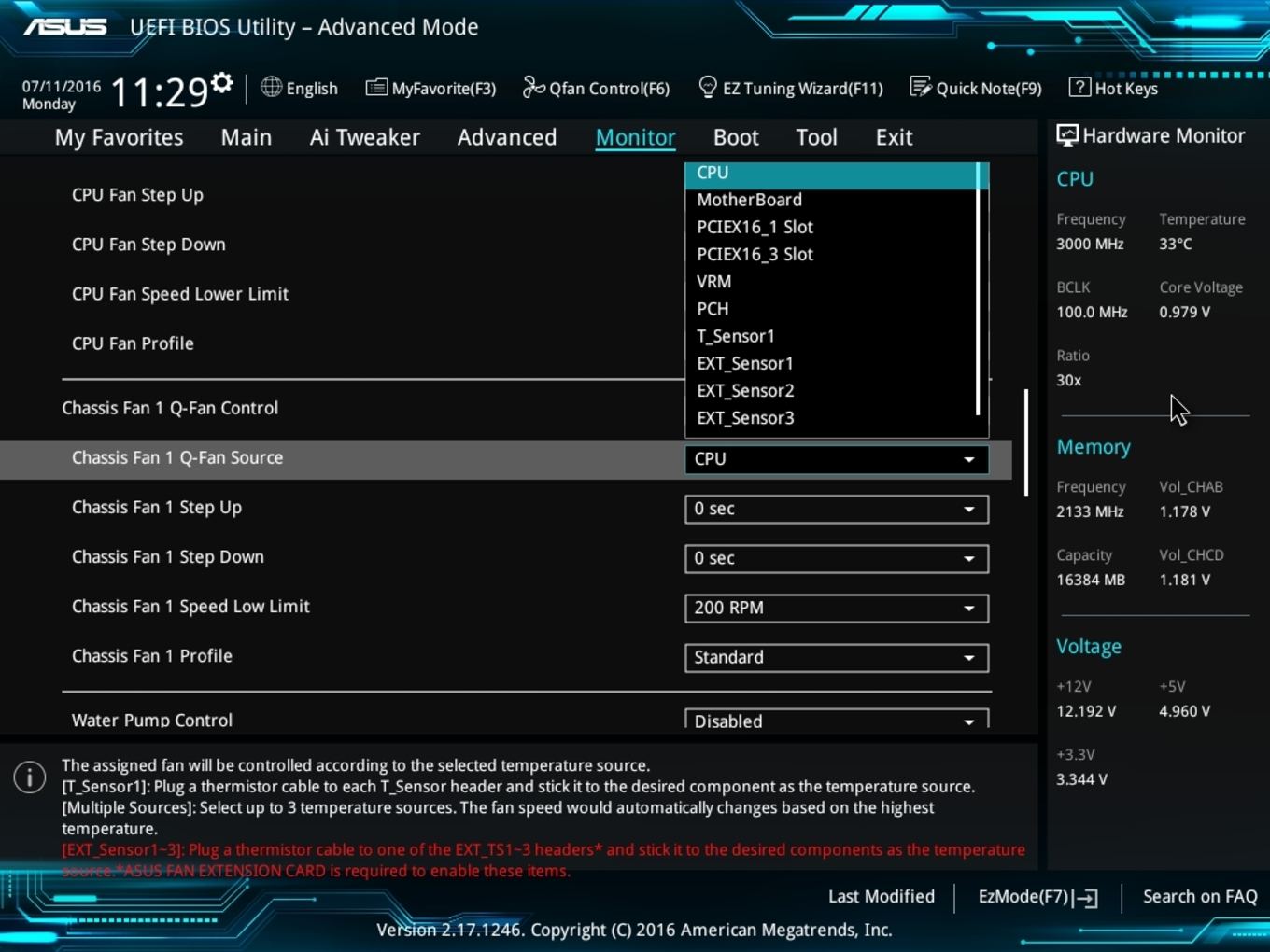The image size is (1270, 952).
Task: Open the My Favorites tab
Action: click(120, 137)
